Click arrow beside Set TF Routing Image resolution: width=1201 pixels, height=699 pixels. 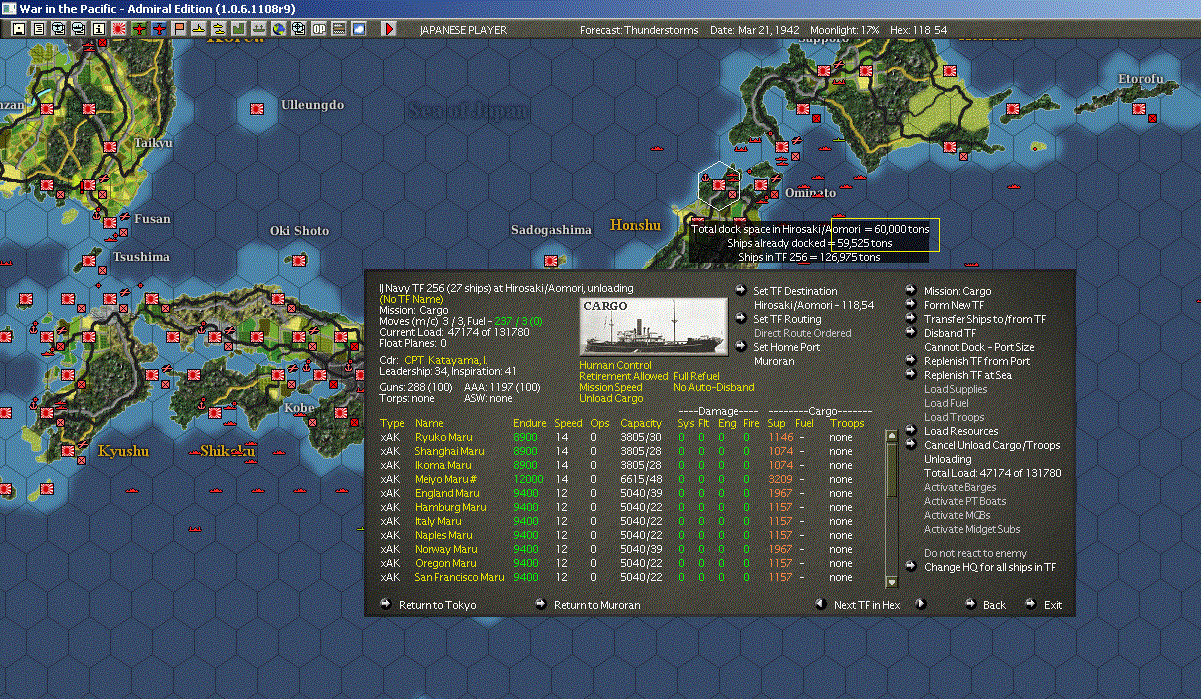point(741,318)
